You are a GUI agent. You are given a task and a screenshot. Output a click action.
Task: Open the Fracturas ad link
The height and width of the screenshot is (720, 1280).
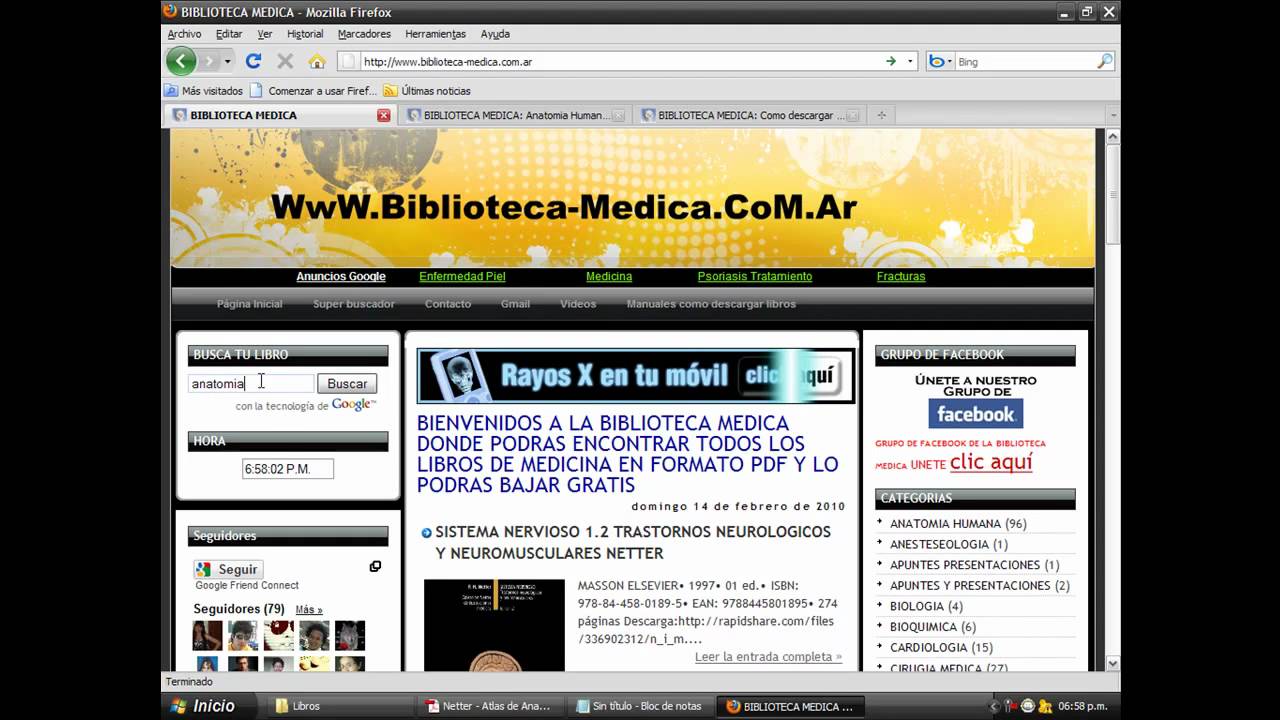[901, 277]
